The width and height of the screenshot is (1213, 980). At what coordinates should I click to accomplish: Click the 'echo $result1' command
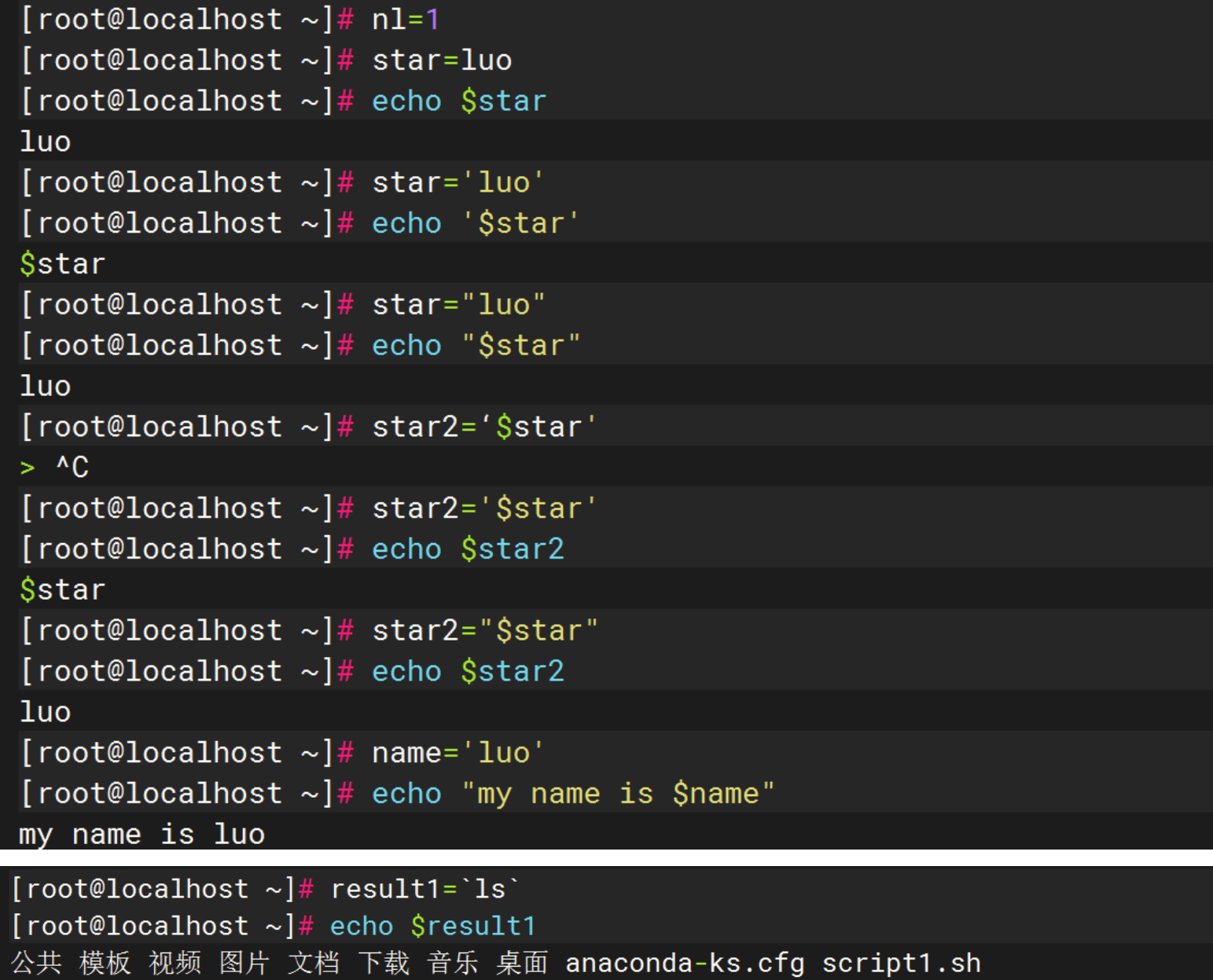[433, 926]
